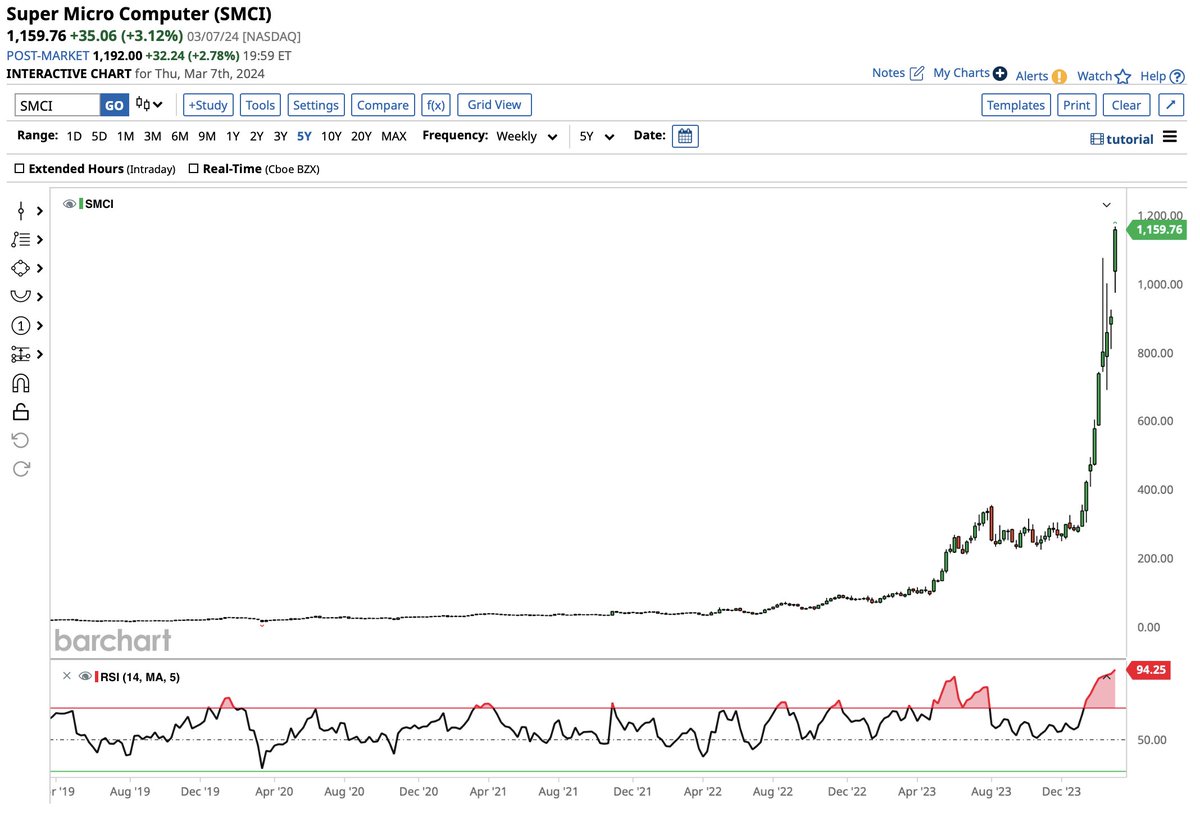Click the Compare button

pos(383,105)
